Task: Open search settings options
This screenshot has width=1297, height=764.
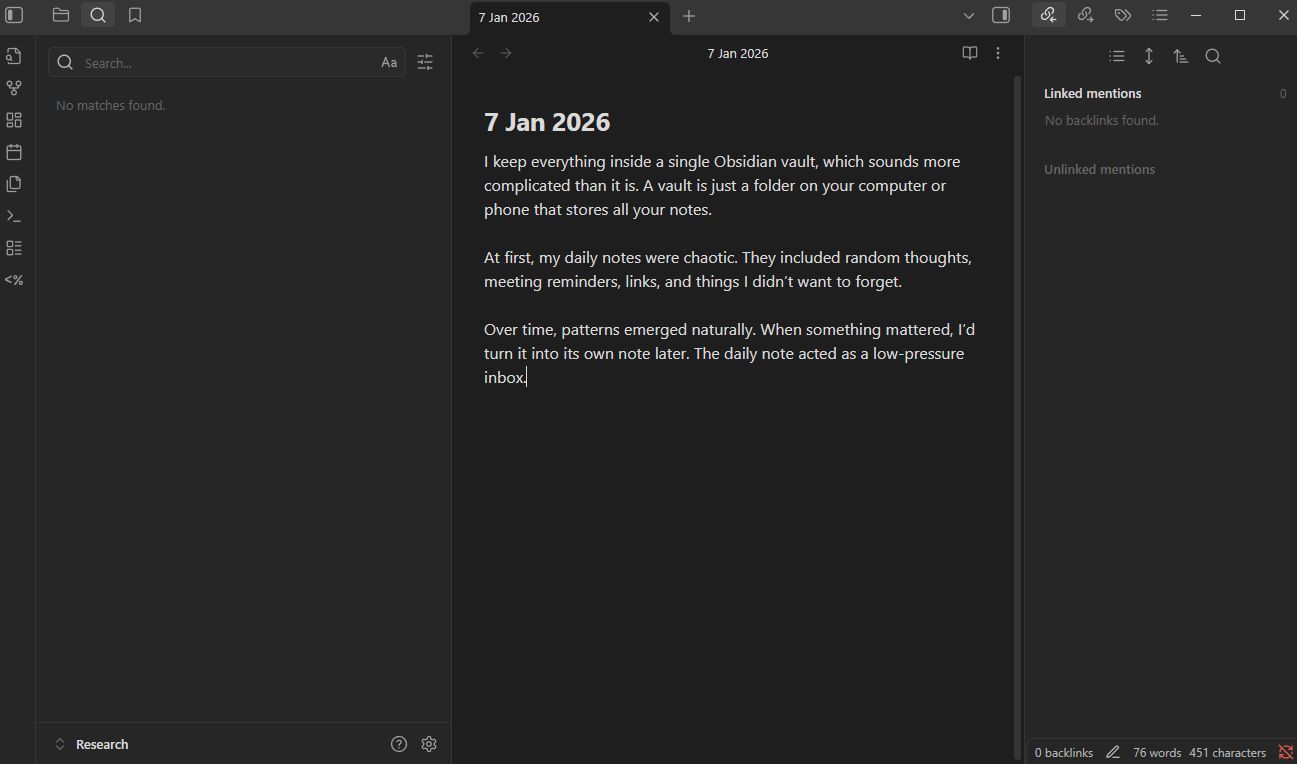Action: [425, 63]
